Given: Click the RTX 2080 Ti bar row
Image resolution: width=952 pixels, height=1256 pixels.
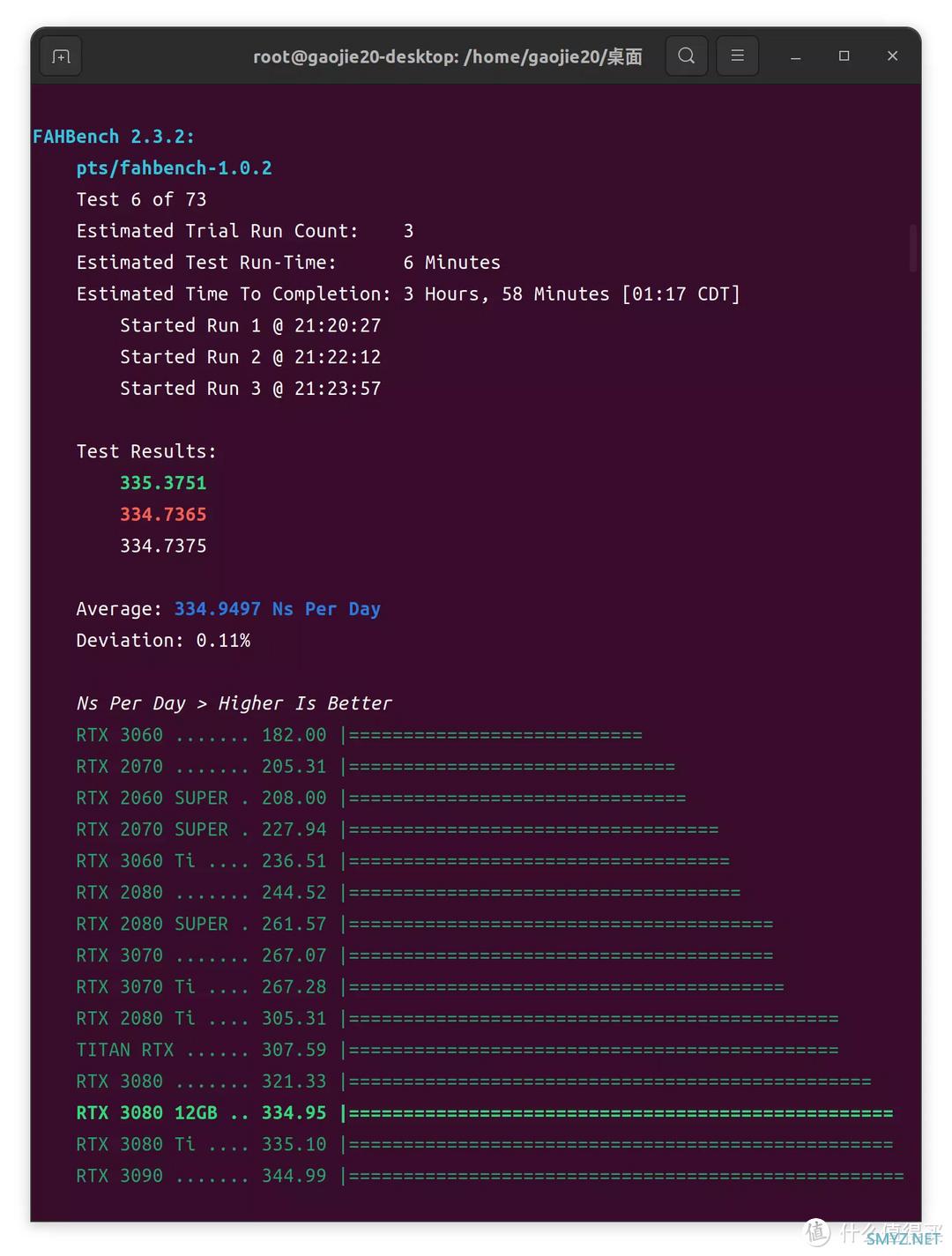Looking at the screenshot, I should point(457,1019).
